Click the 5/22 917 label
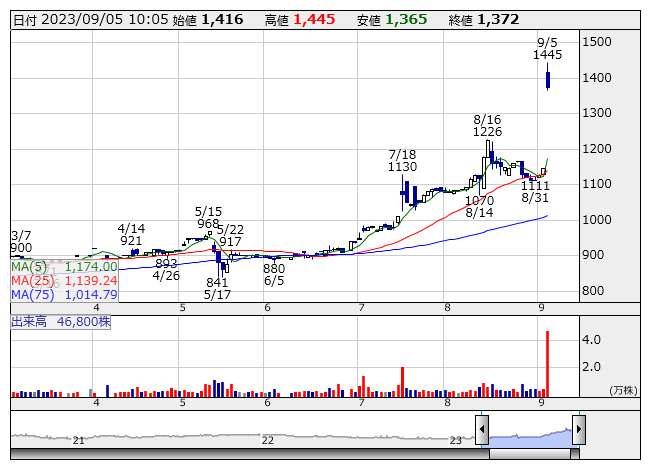This screenshot has height=470, width=653. tap(230, 236)
